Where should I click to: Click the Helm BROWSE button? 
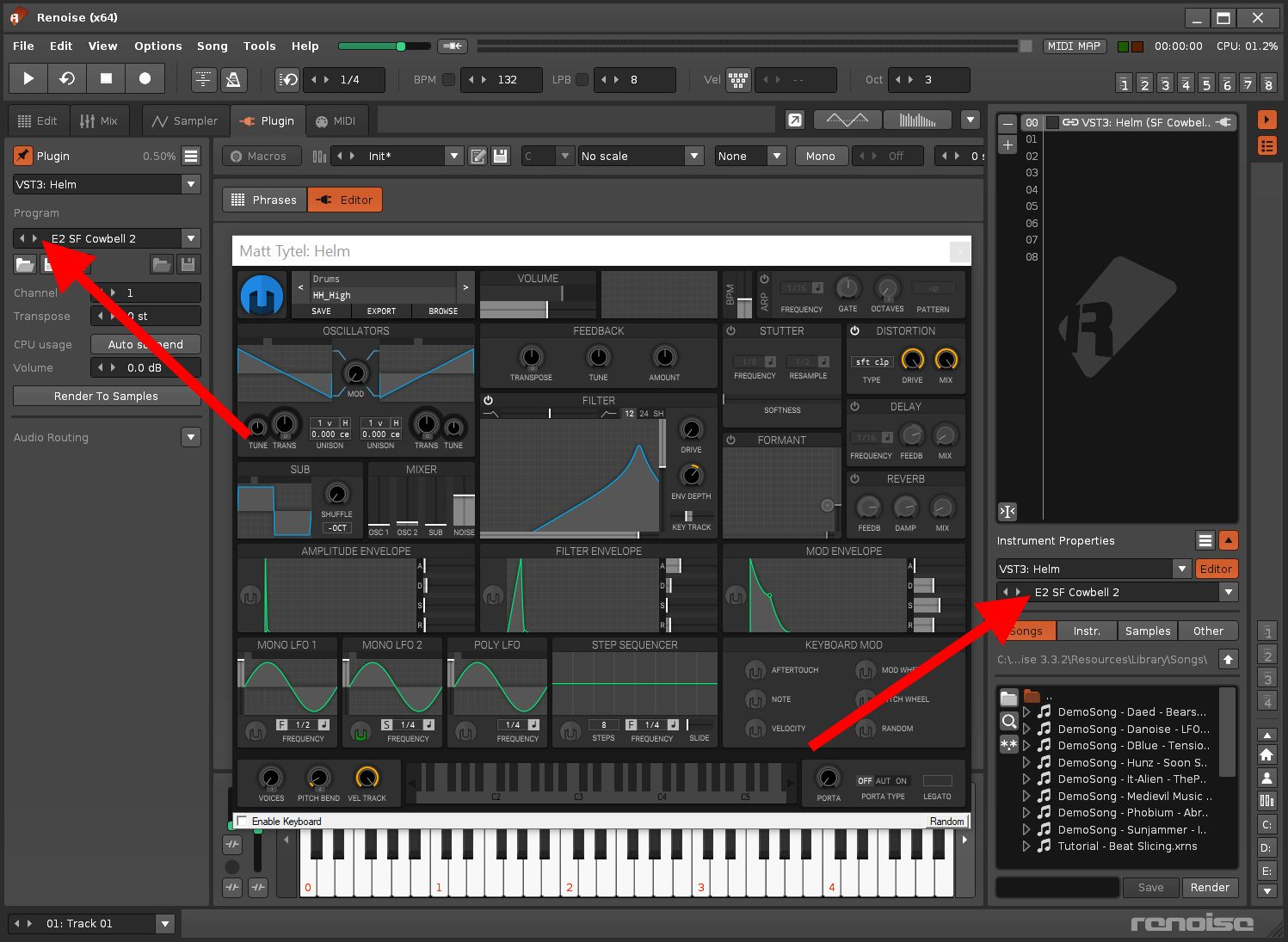[x=443, y=311]
